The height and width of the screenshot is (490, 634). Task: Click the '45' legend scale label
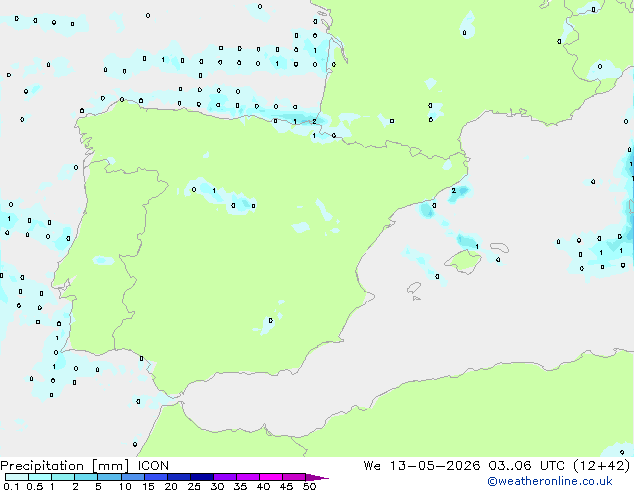(x=286, y=486)
